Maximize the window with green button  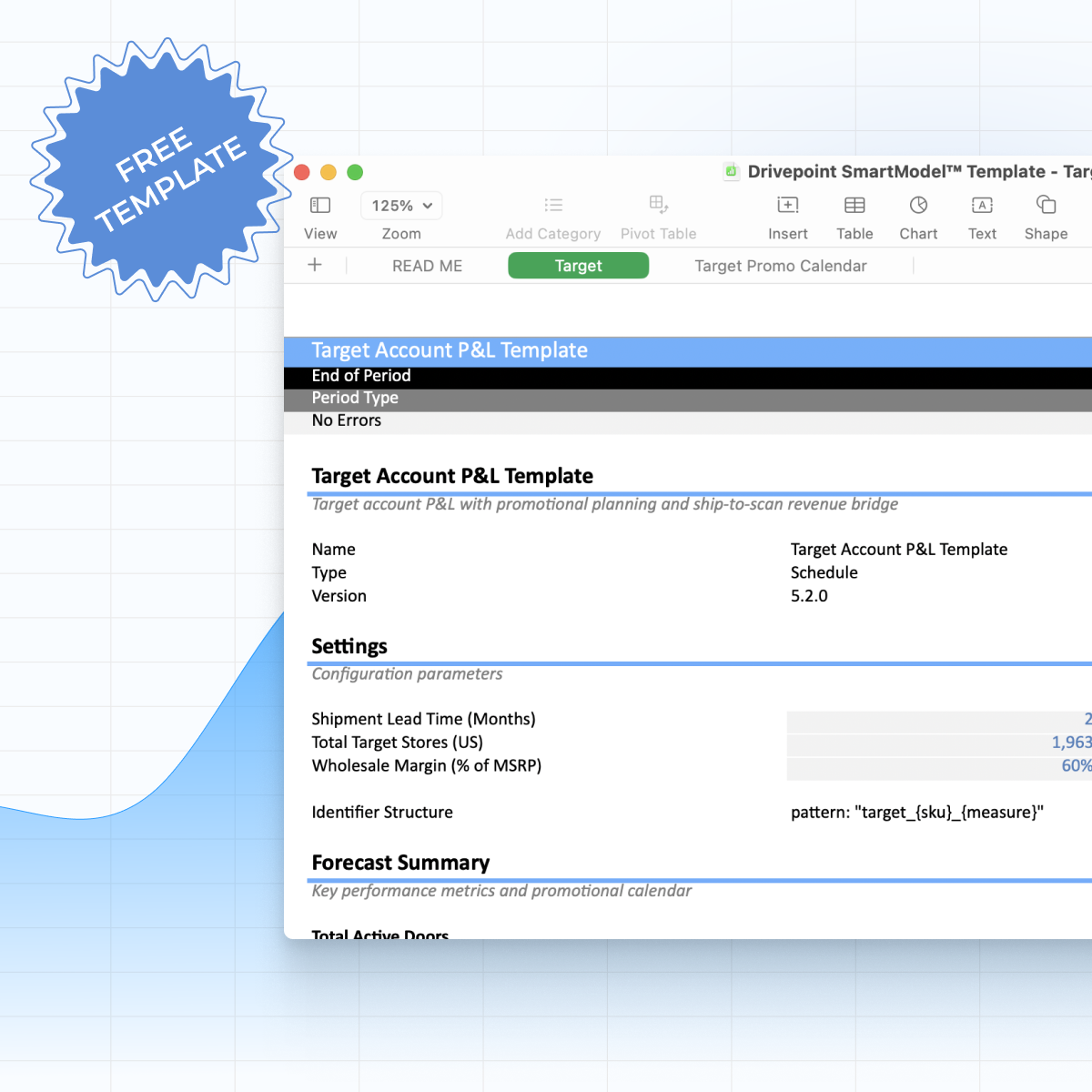[355, 172]
